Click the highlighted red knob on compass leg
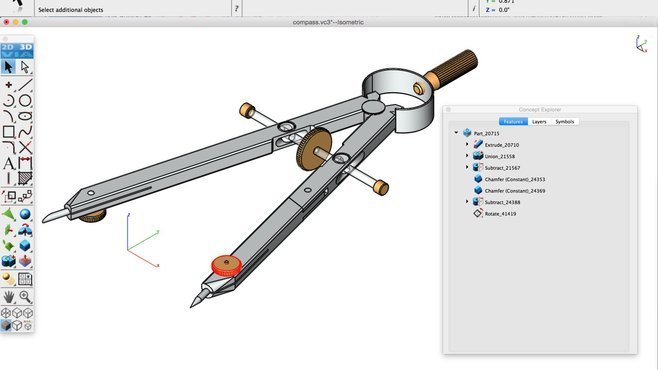Screen dimensions: 658x370 (227, 266)
